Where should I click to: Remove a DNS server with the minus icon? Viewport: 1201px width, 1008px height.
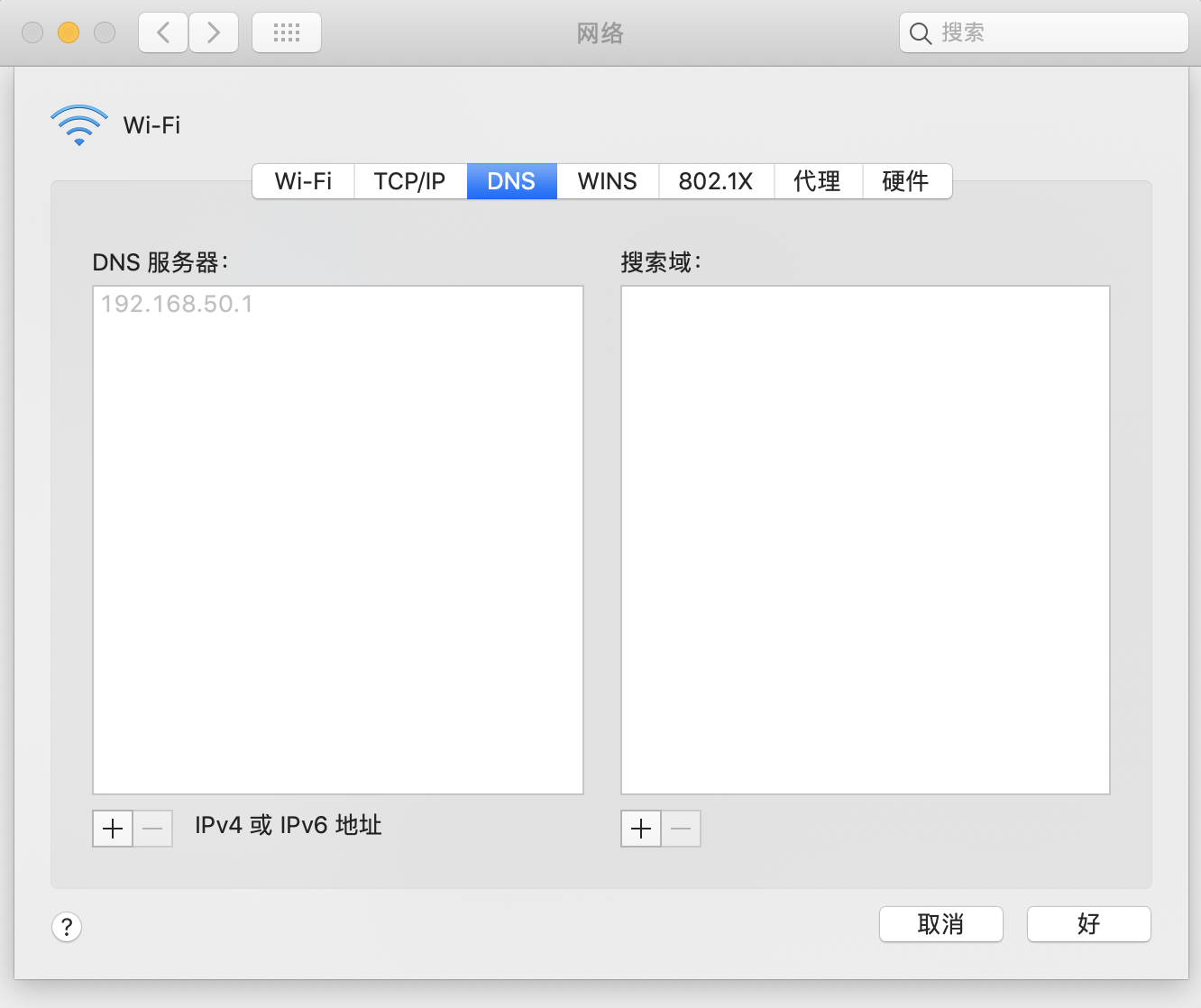click(152, 829)
